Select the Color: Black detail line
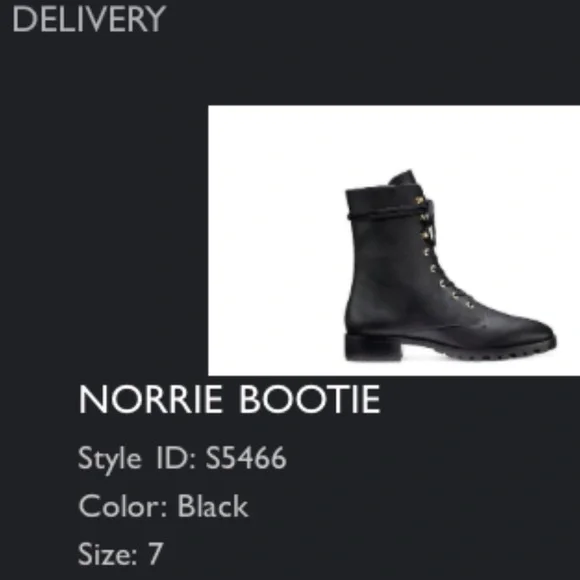580x580 pixels. coord(163,506)
